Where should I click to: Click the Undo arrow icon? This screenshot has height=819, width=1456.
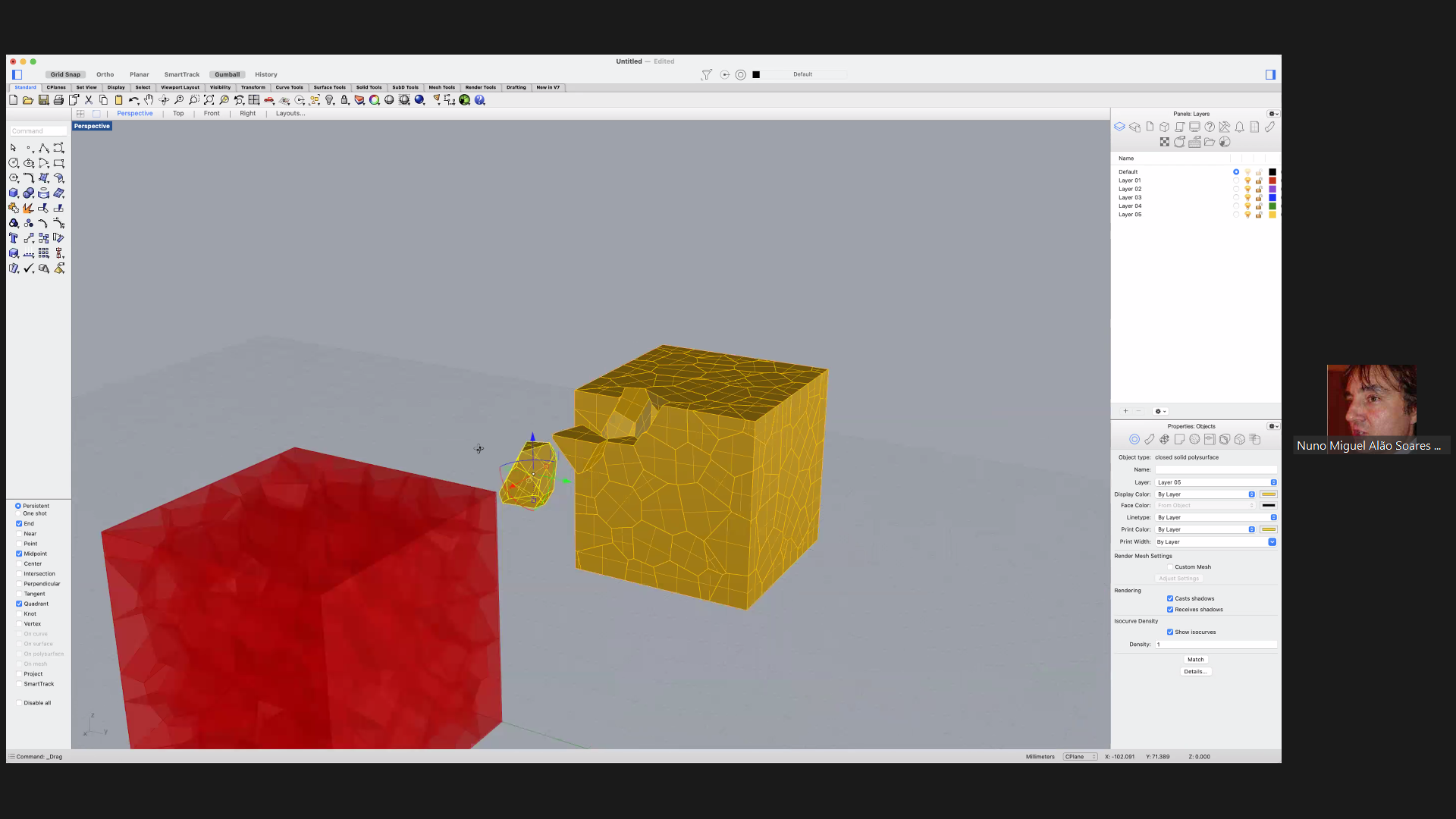(x=133, y=100)
